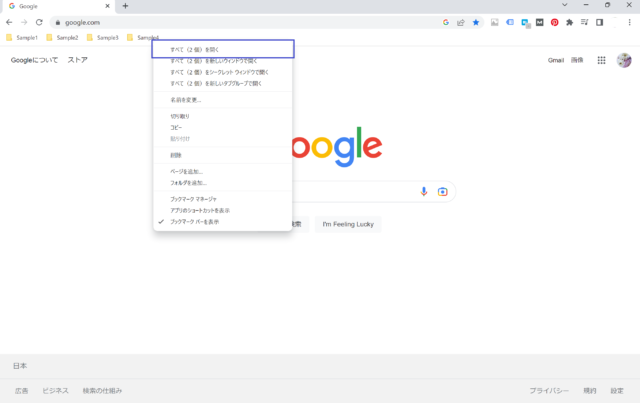This screenshot has width=640, height=403.
Task: Click the I'm Feeling Lucky button
Action: tap(348, 224)
